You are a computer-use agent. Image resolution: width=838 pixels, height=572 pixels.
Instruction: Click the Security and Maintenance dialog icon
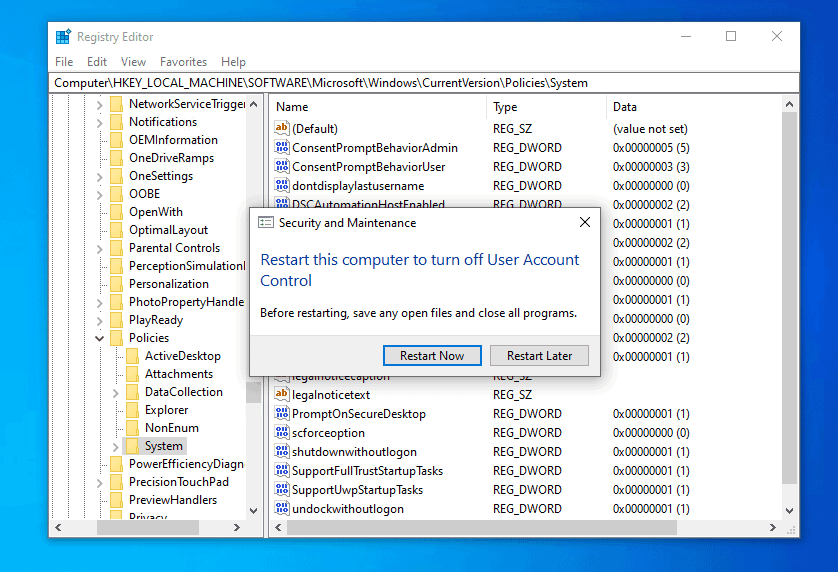click(x=266, y=223)
